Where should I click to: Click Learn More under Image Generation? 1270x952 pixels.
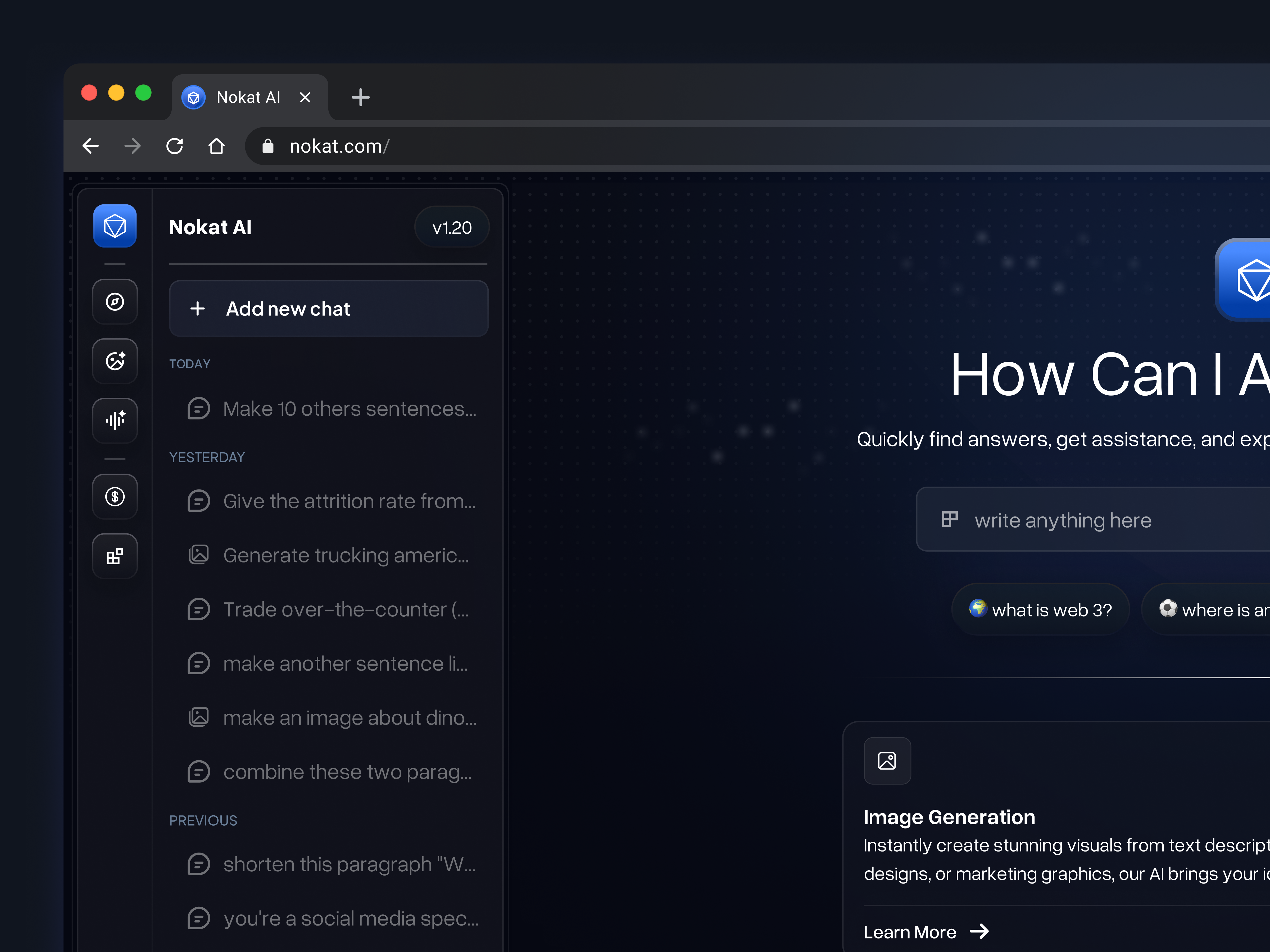[x=910, y=932]
